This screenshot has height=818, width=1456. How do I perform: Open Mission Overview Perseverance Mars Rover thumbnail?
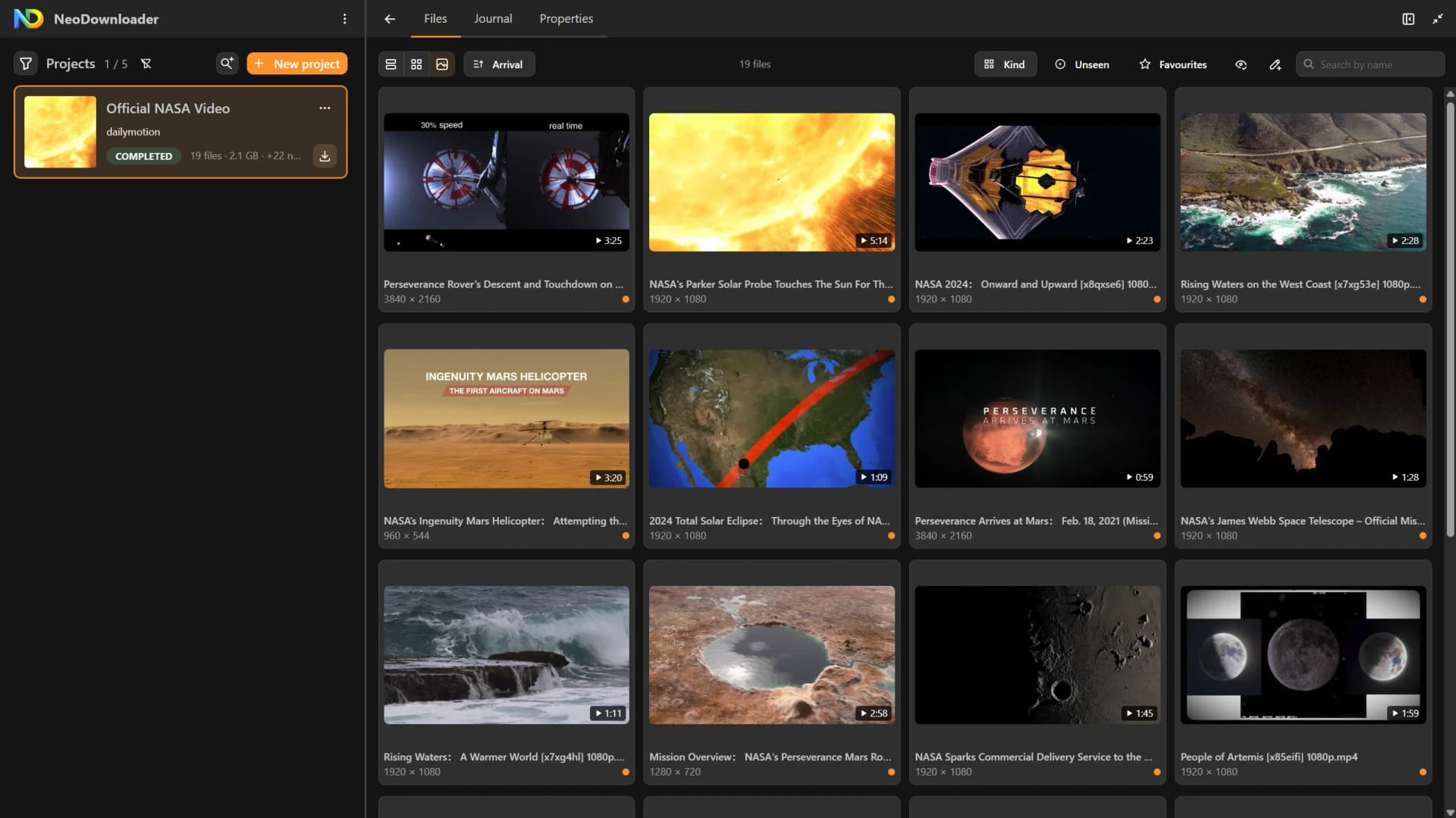click(772, 655)
